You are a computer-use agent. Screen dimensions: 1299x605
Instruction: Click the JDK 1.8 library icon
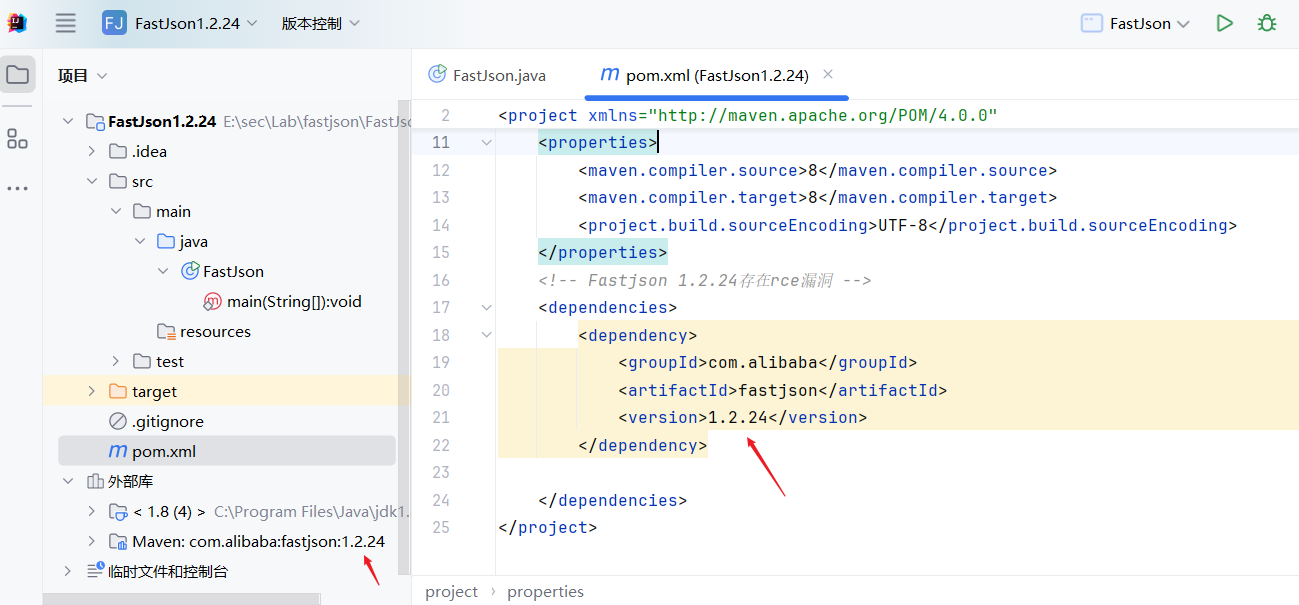(118, 511)
